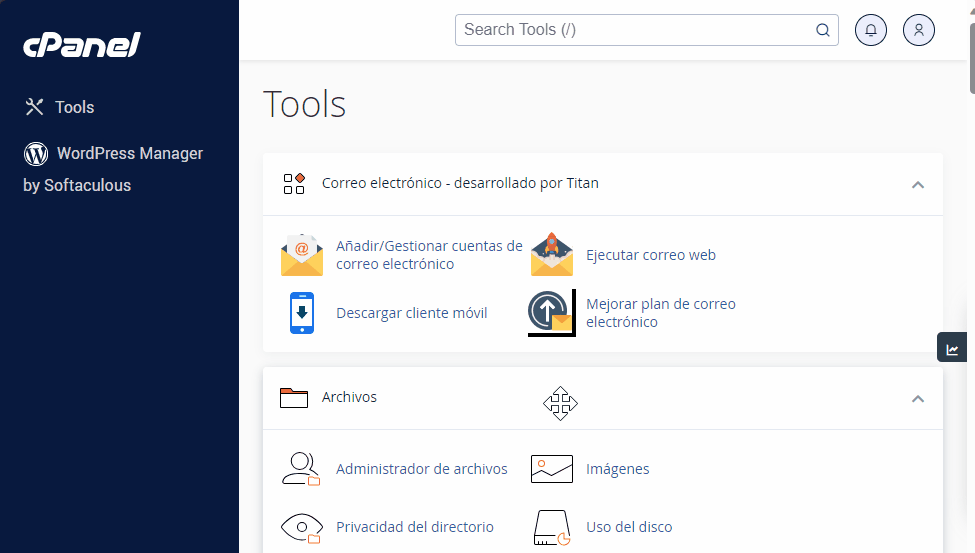Open WordPress Manager by Softaculous
This screenshot has height=553, width=975.
(x=113, y=169)
